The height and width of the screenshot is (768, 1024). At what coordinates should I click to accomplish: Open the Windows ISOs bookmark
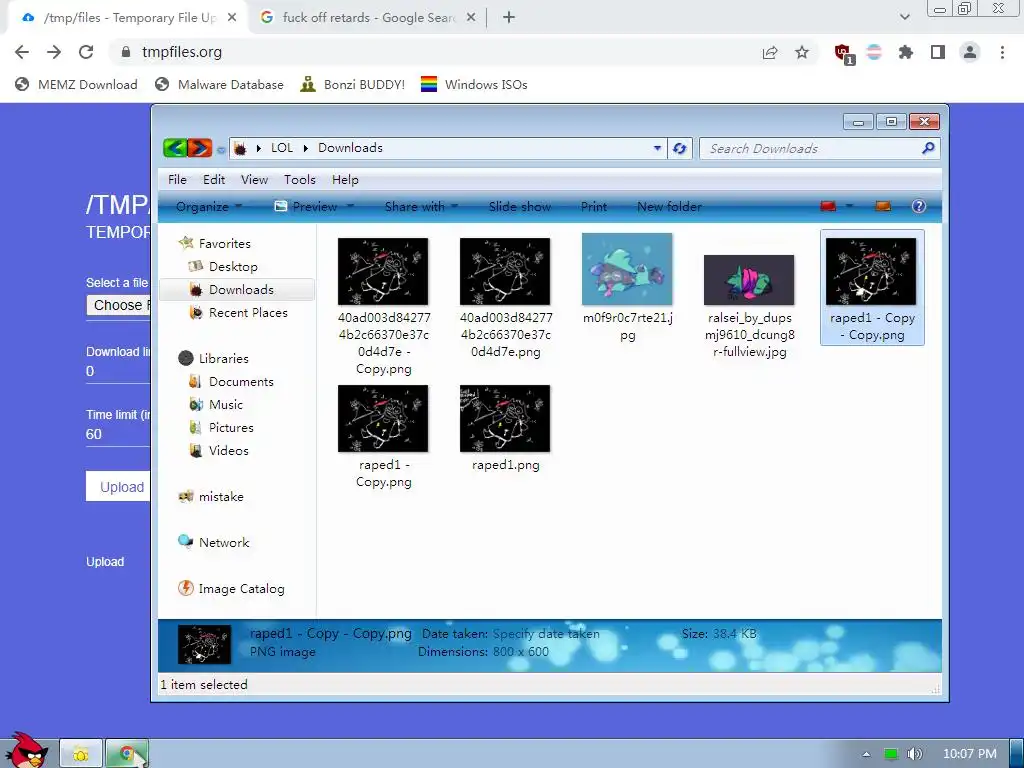(x=474, y=84)
